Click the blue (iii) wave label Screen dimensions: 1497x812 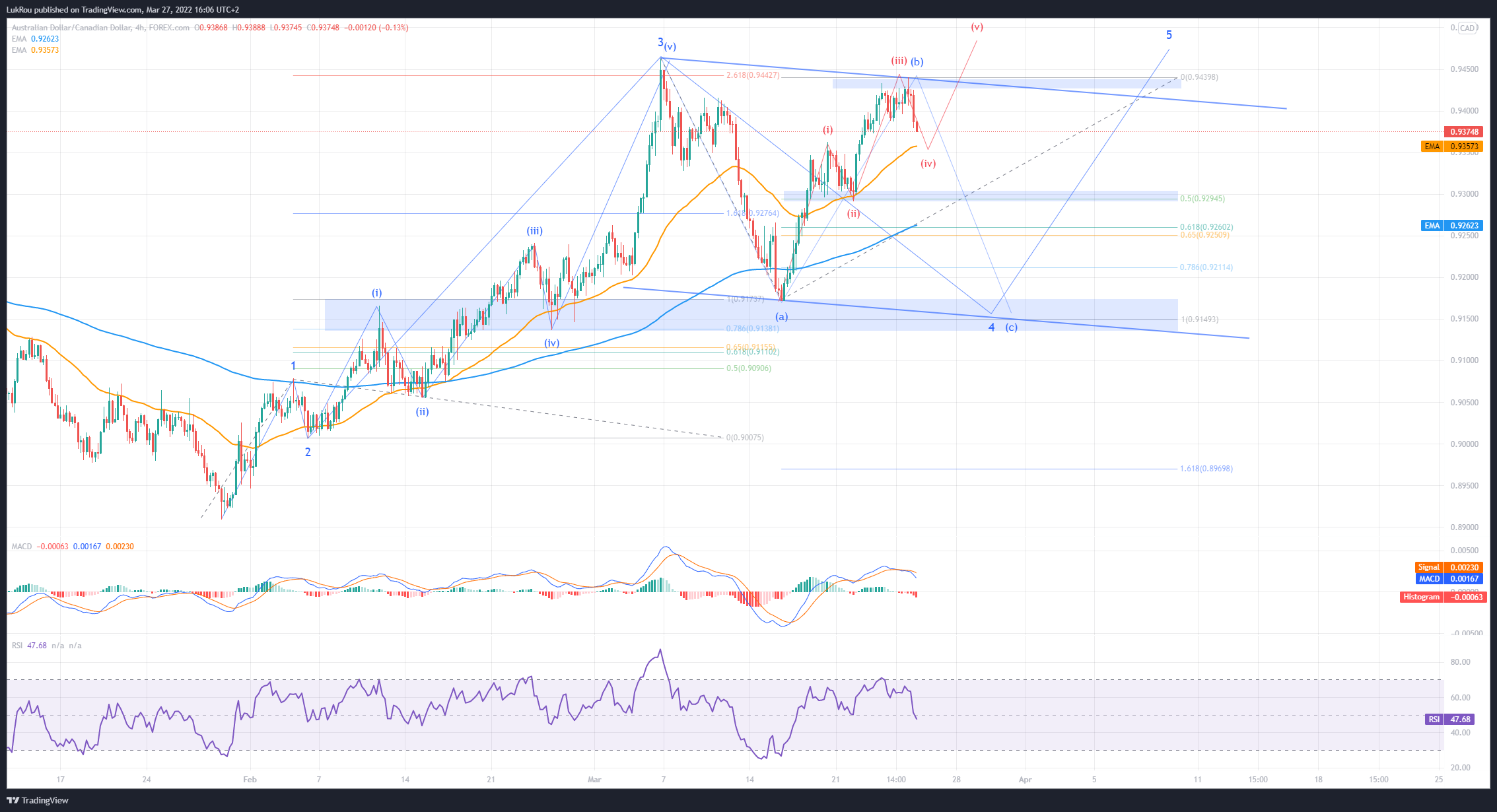[x=534, y=231]
